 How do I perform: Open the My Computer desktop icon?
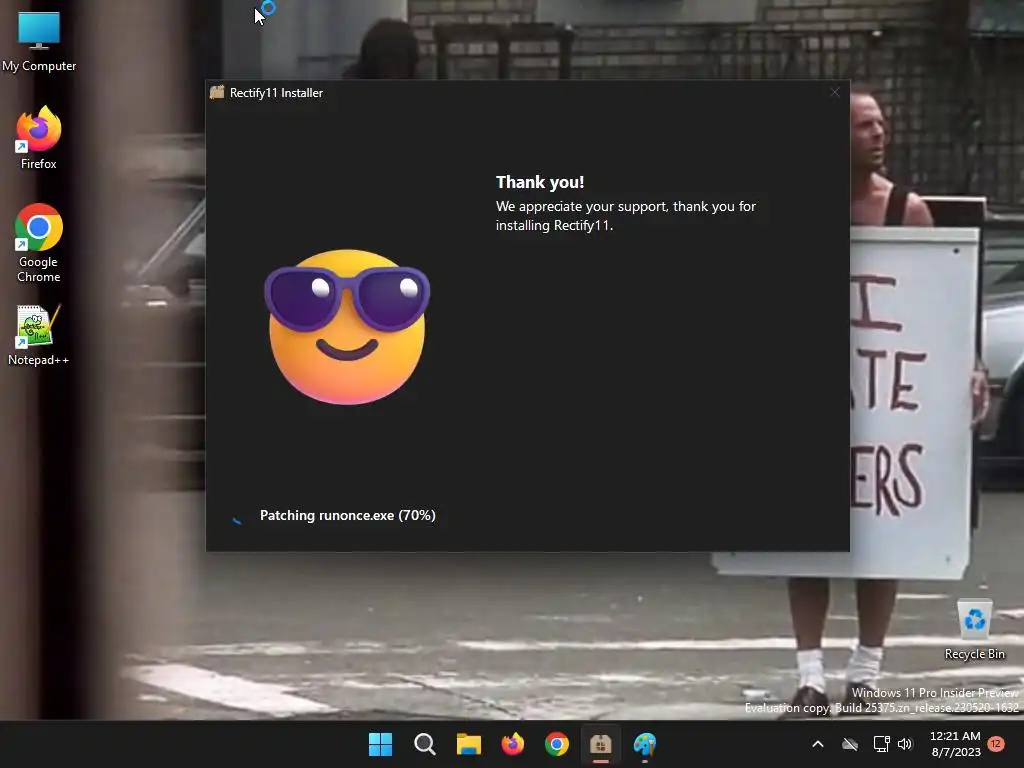(x=39, y=40)
